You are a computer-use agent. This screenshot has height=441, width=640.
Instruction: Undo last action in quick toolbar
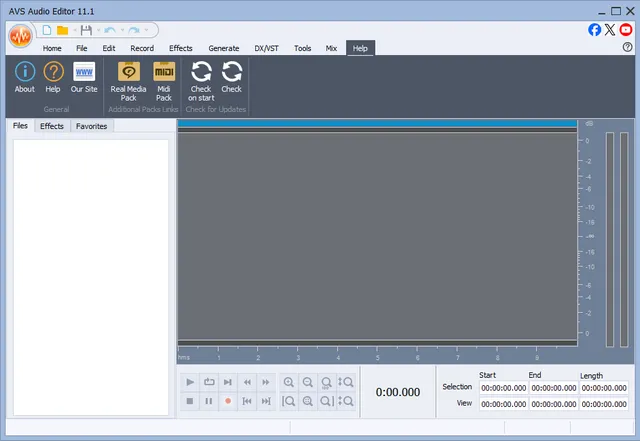pos(110,30)
